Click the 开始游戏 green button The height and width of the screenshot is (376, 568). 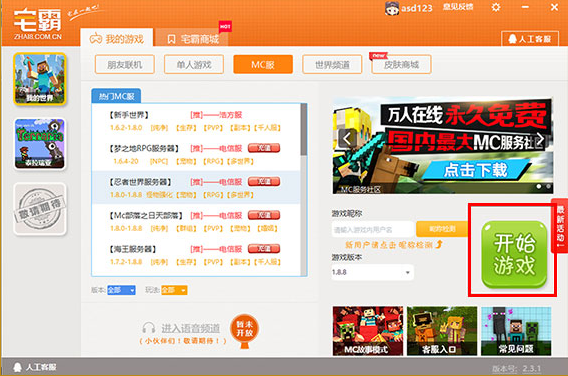514,255
